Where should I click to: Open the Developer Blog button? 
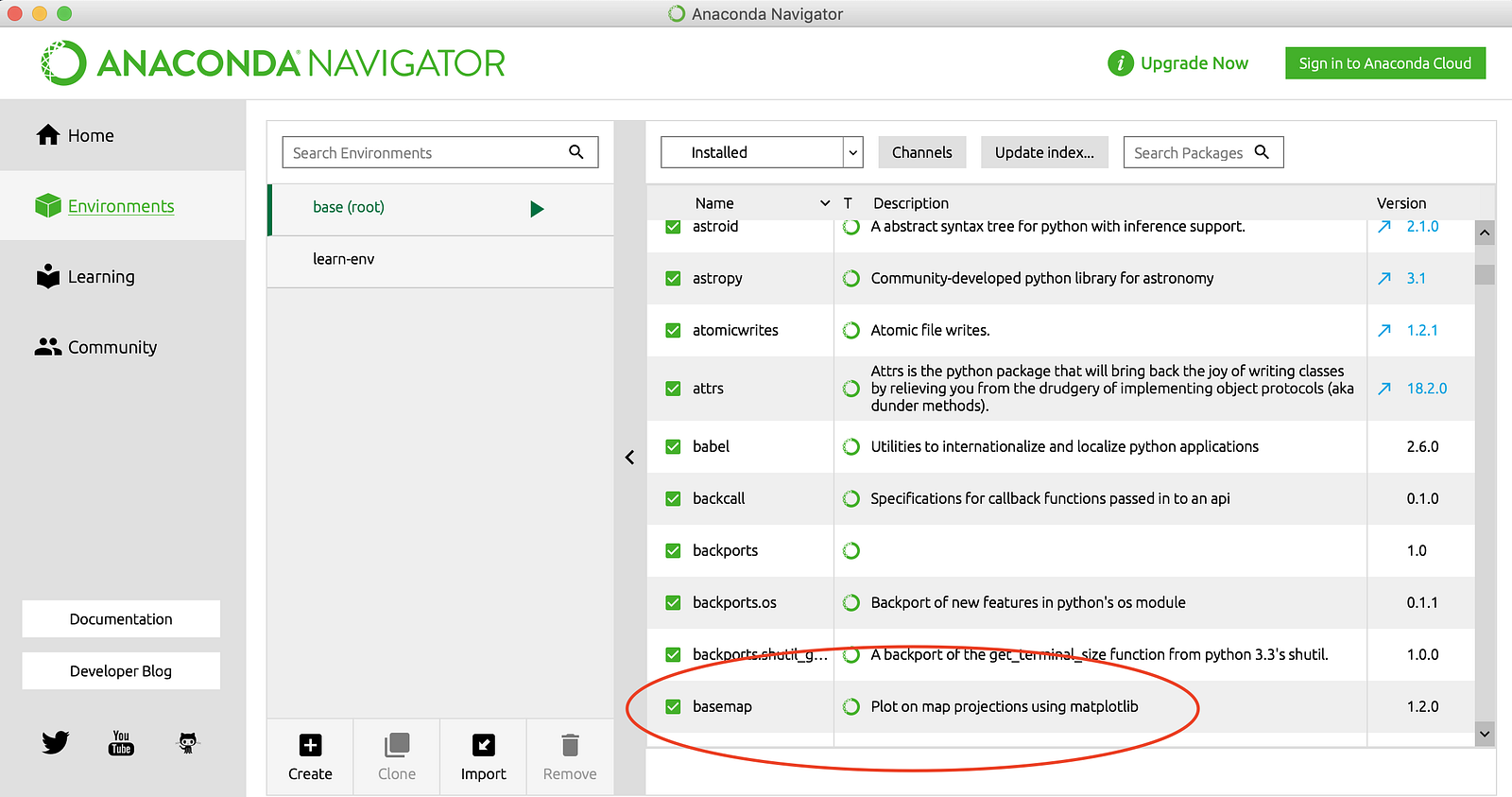121,671
